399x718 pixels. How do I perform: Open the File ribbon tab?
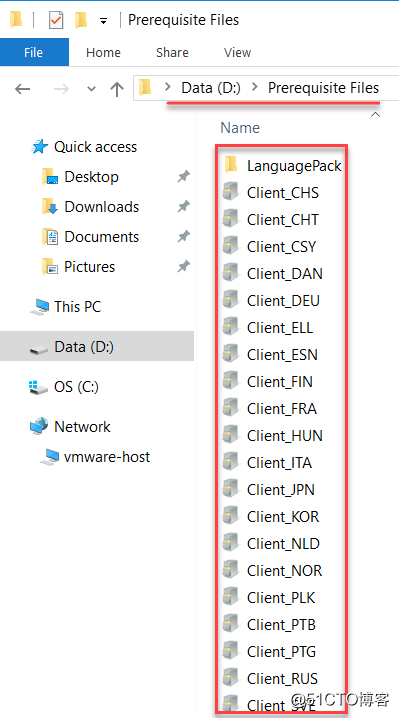click(x=34, y=52)
